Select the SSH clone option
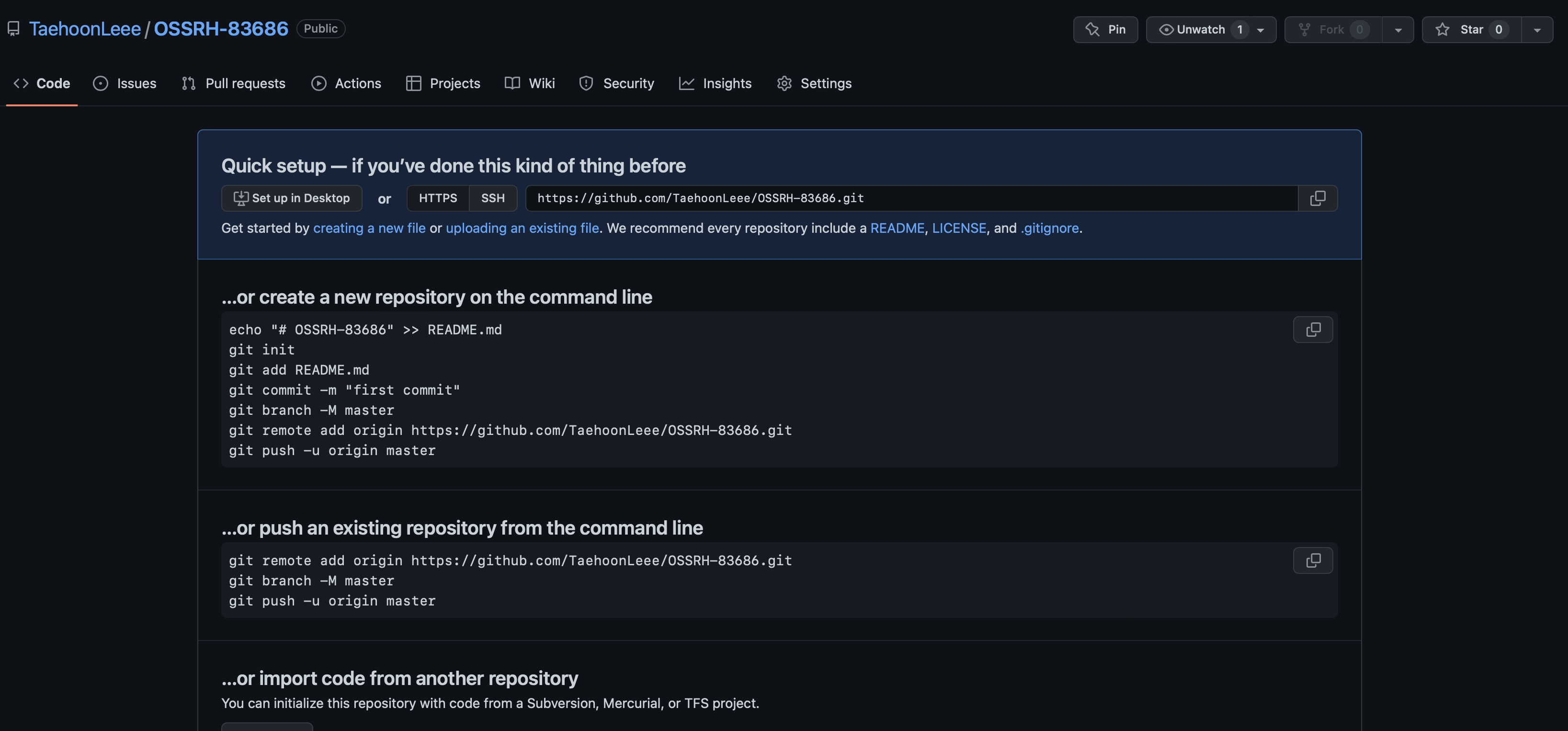 [x=493, y=198]
